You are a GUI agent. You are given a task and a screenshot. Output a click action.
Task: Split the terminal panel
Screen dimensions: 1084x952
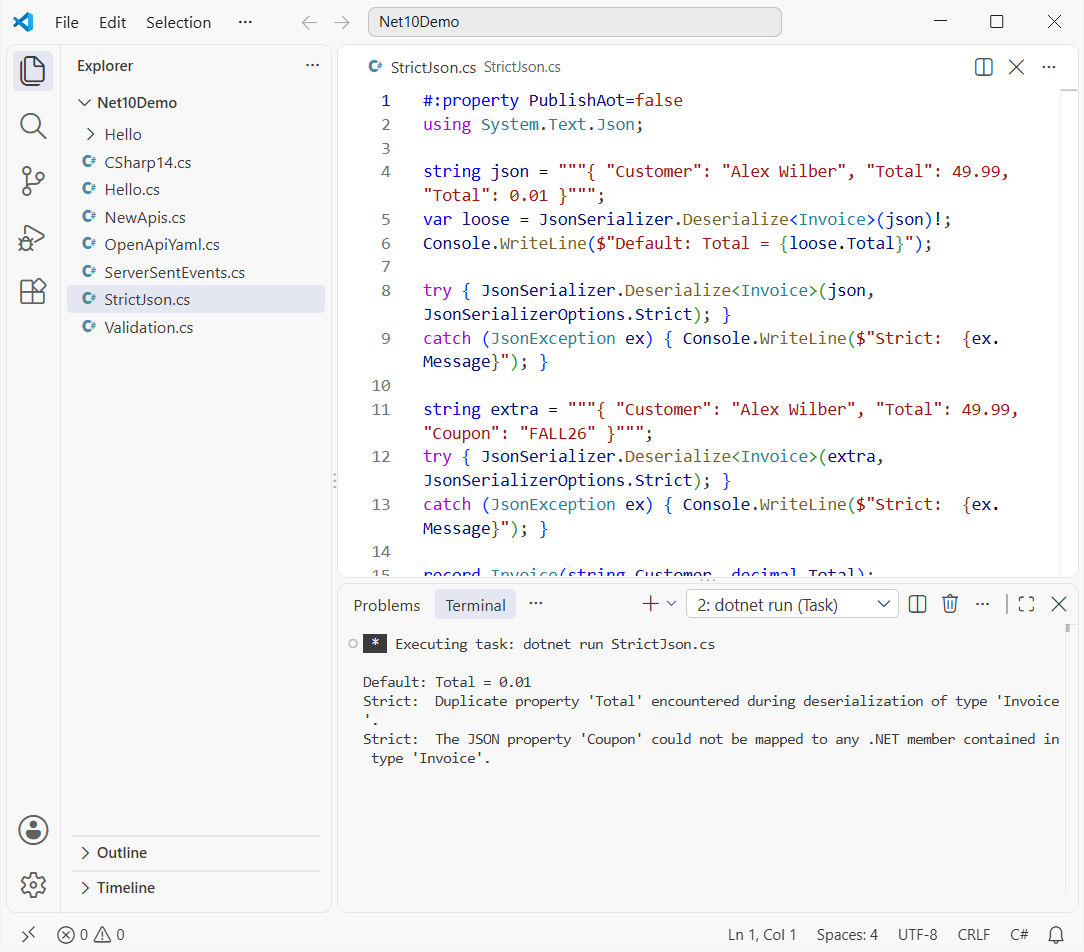point(917,604)
